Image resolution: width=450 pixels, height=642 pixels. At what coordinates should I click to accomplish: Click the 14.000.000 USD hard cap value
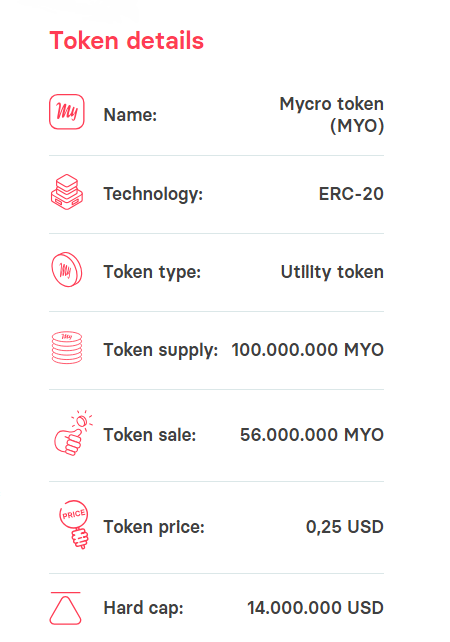[x=315, y=608]
